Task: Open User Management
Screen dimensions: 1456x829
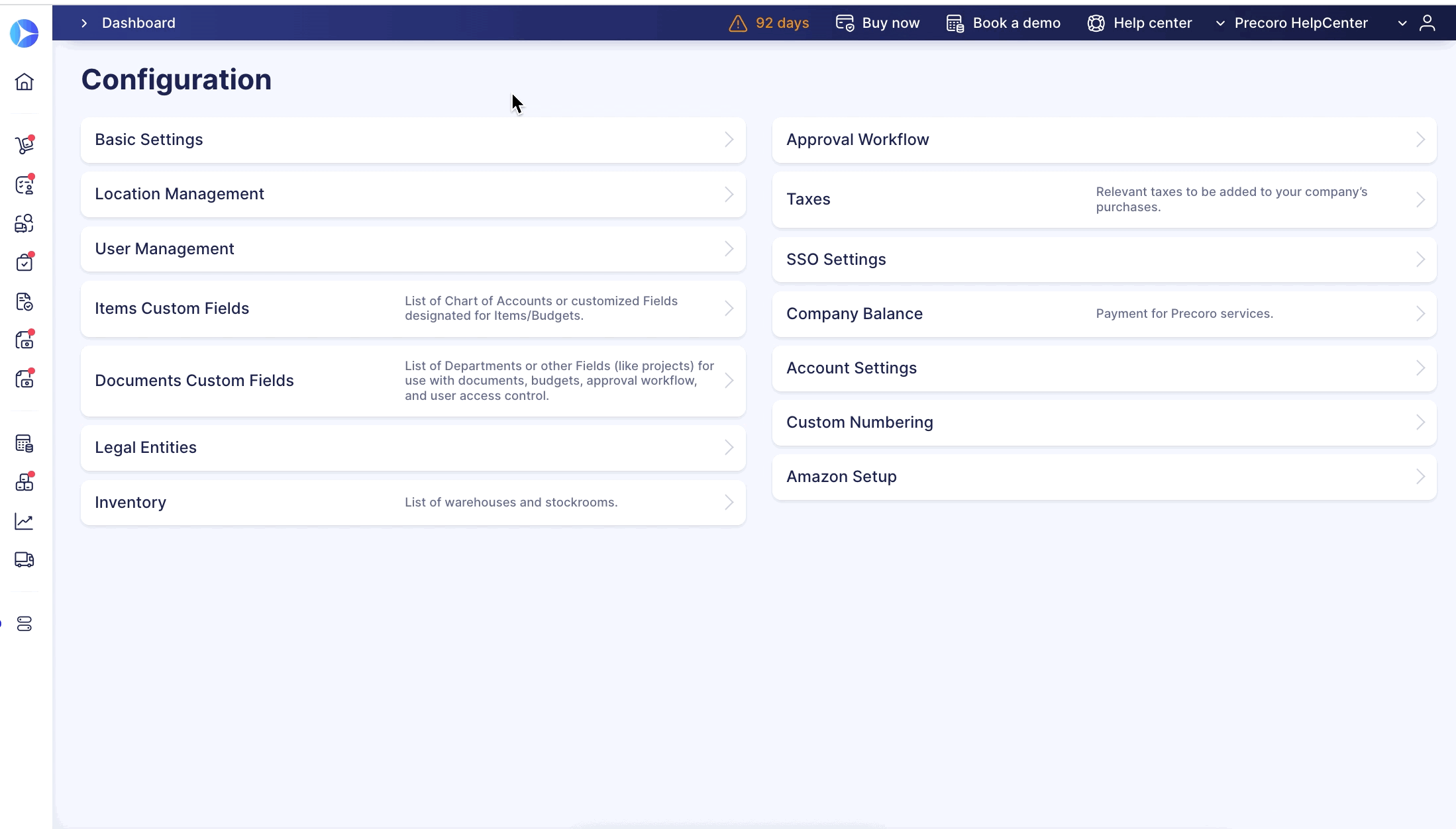Action: (413, 249)
